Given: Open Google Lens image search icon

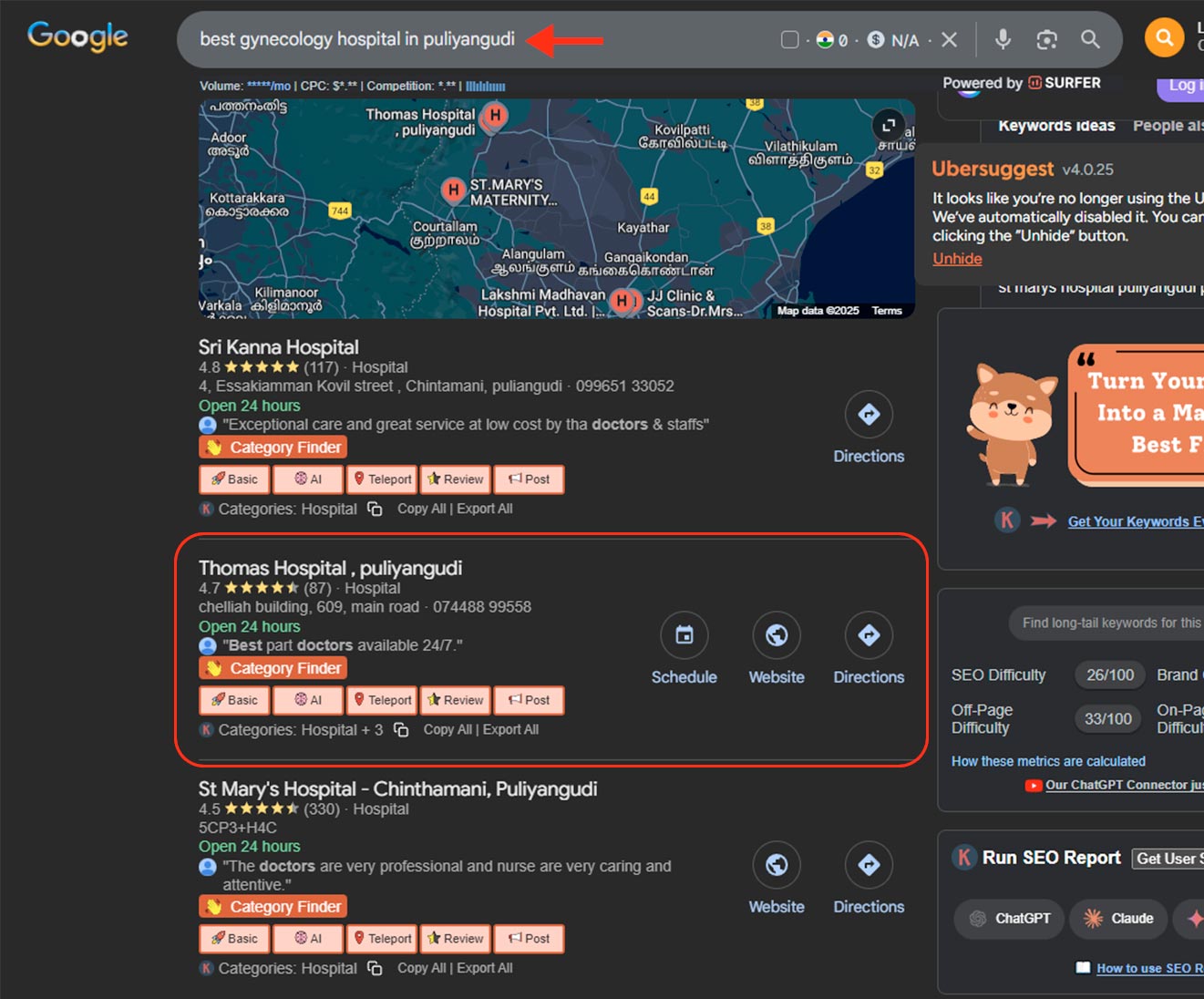Looking at the screenshot, I should click(1046, 39).
